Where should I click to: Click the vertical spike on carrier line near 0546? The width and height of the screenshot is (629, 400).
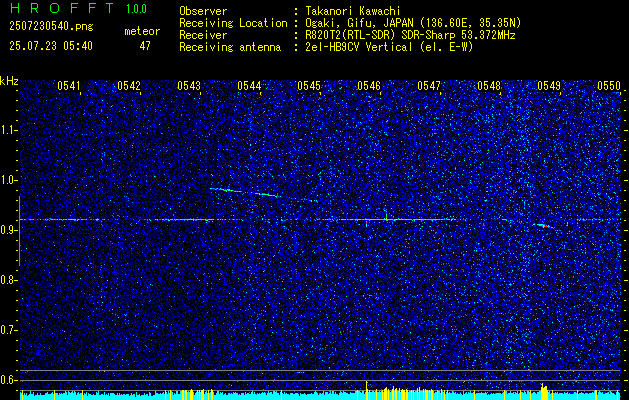pyautogui.click(x=387, y=215)
